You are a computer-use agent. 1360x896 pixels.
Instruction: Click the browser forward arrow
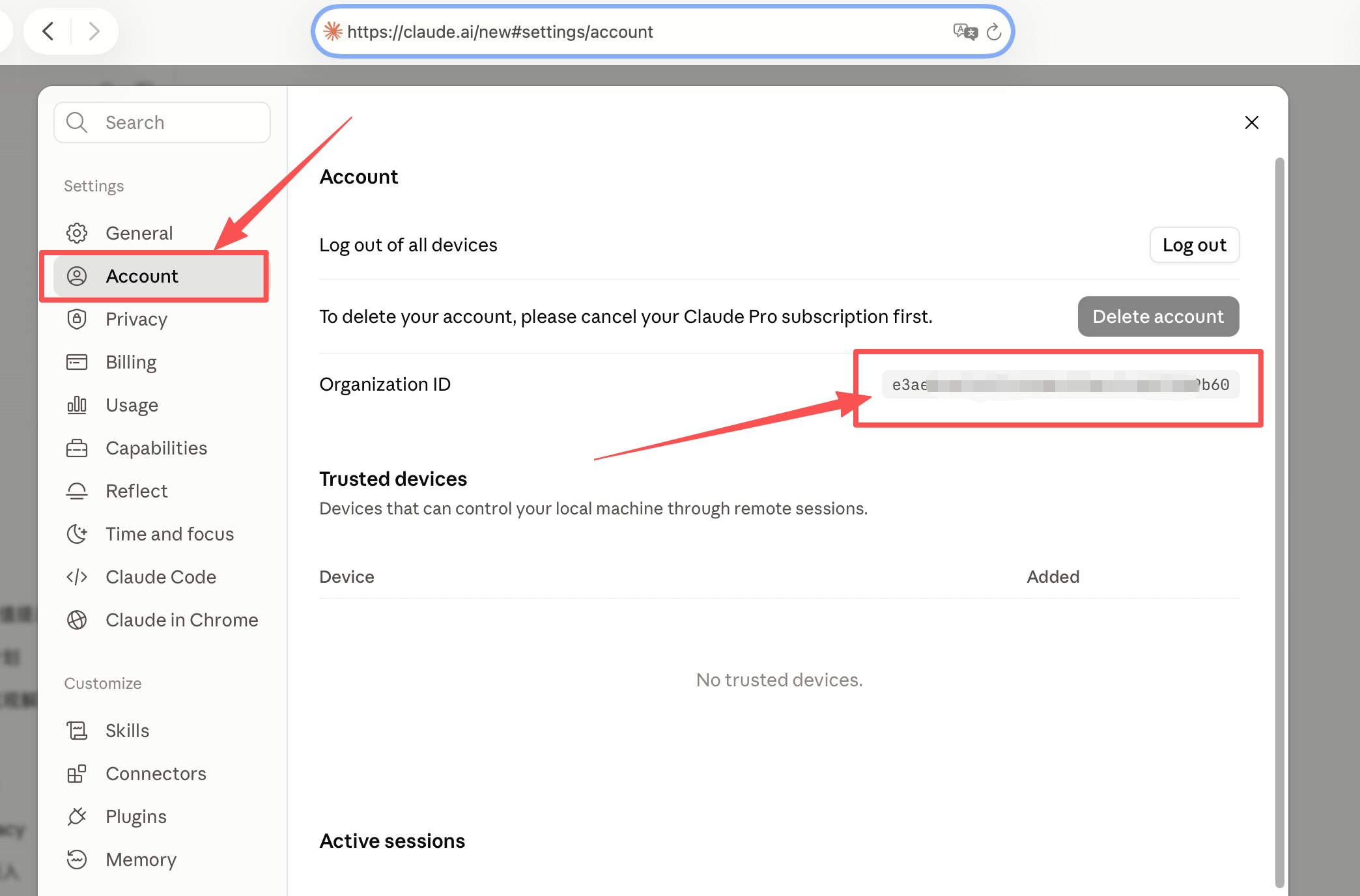[x=94, y=31]
